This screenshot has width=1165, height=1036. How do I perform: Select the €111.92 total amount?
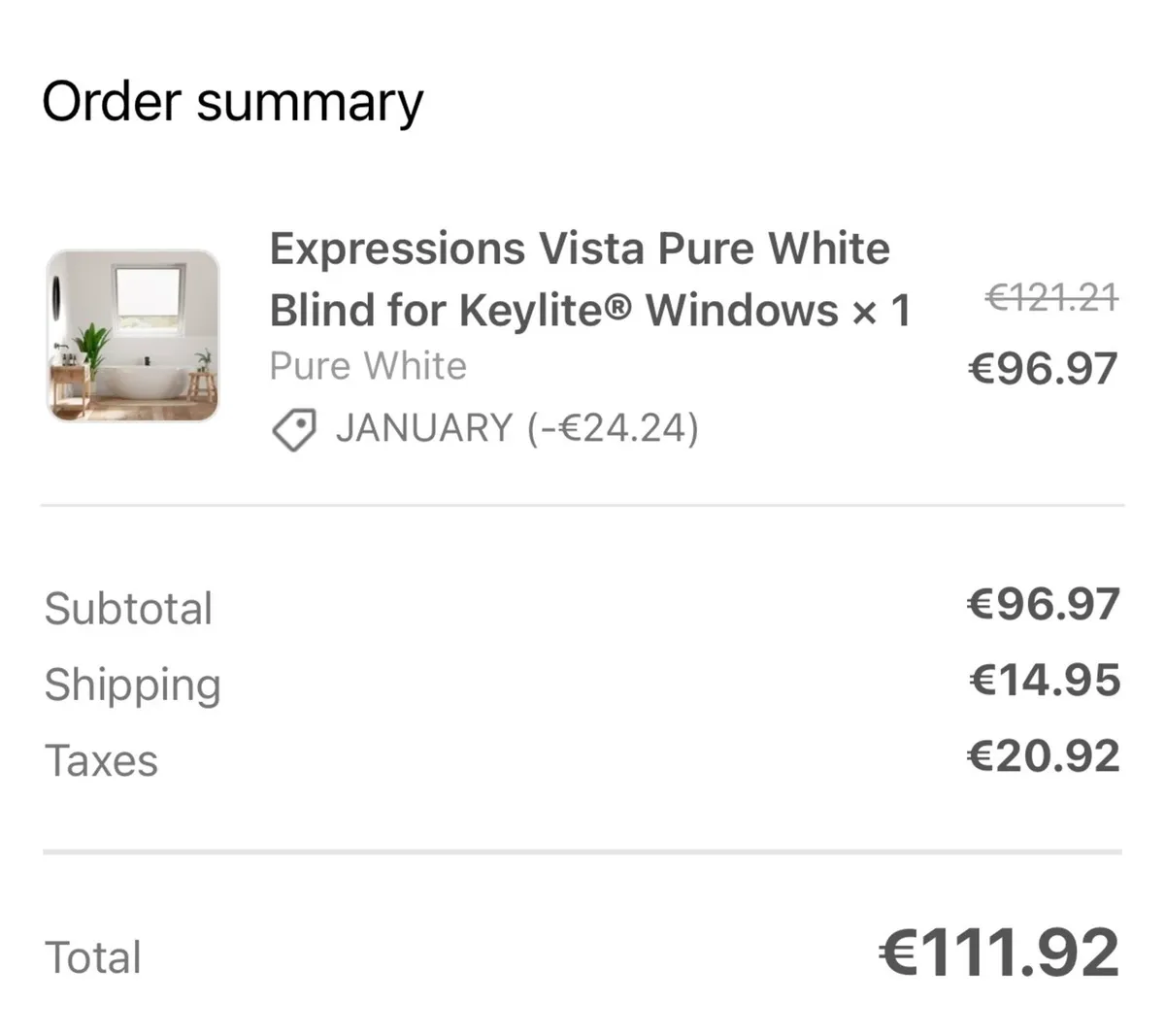(999, 952)
